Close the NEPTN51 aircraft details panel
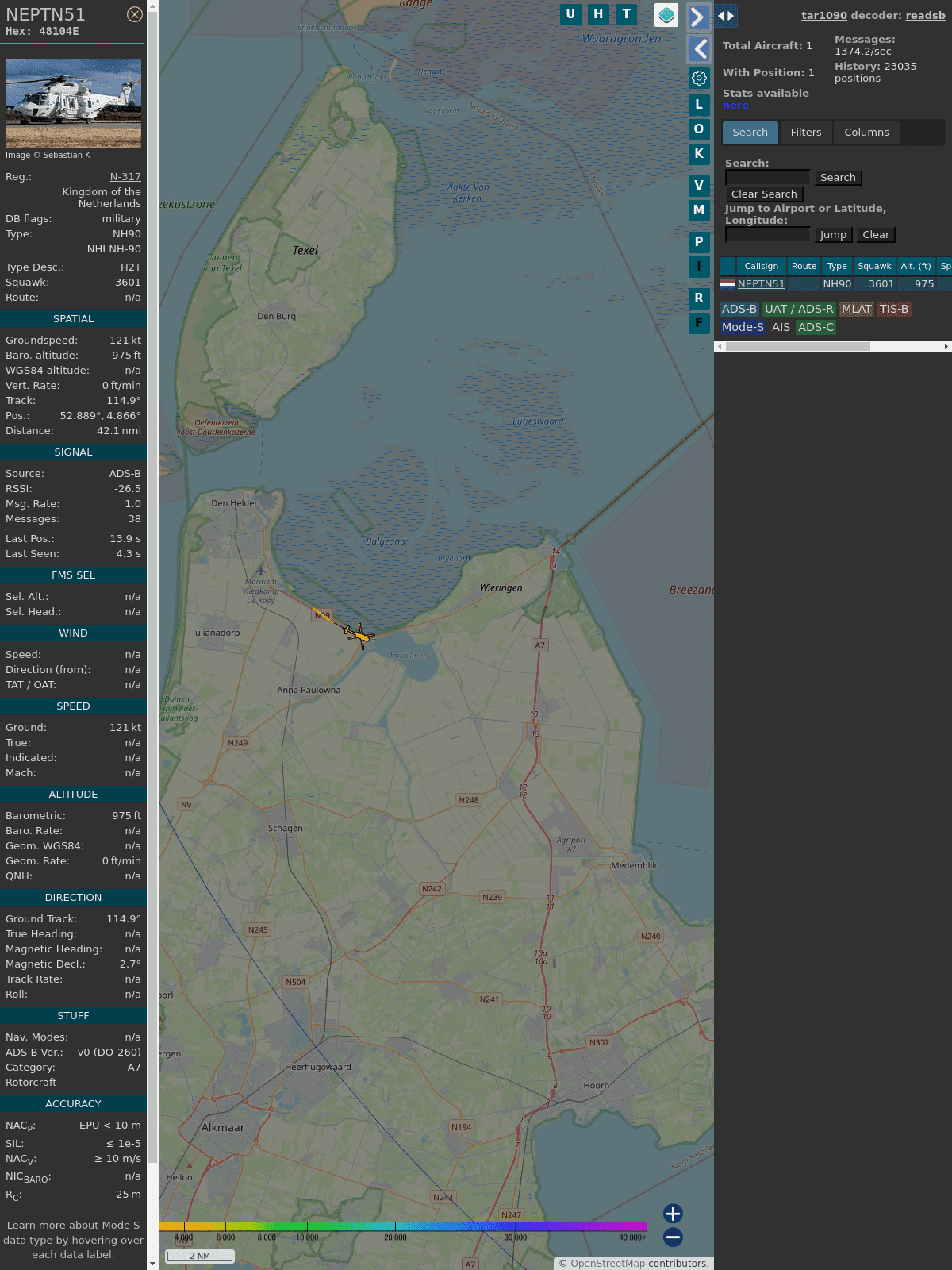Viewport: 952px width, 1270px height. [135, 14]
